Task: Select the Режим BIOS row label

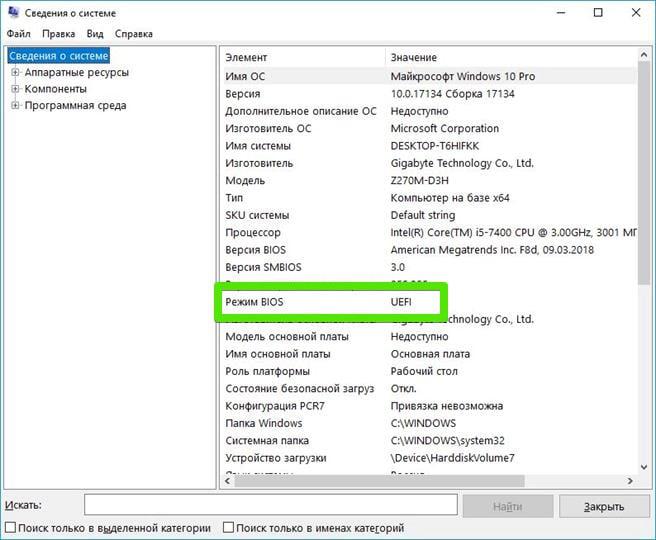Action: click(x=254, y=302)
